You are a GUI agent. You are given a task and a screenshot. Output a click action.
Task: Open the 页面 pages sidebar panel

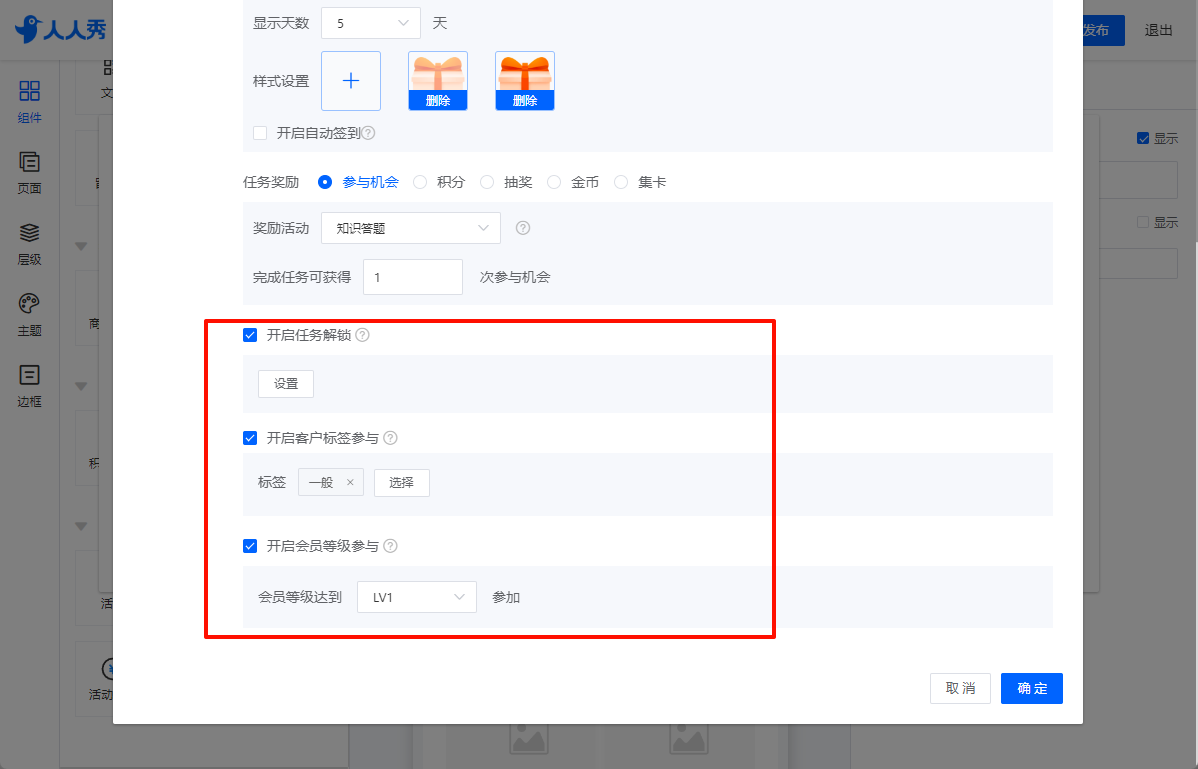pyautogui.click(x=29, y=173)
